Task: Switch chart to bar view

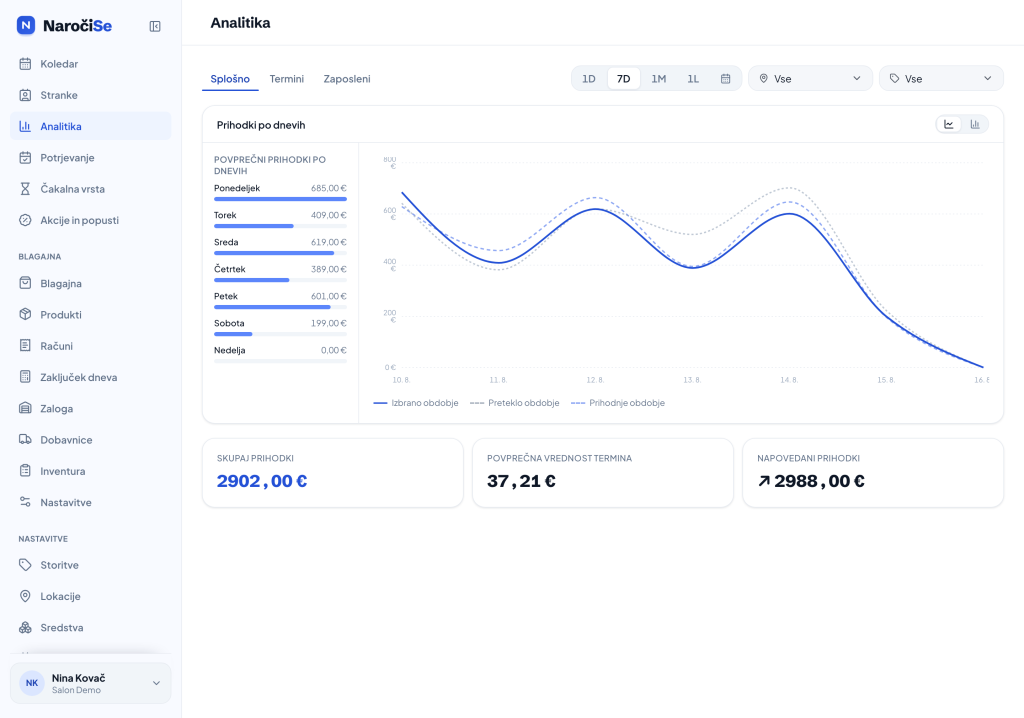Action: (x=975, y=124)
